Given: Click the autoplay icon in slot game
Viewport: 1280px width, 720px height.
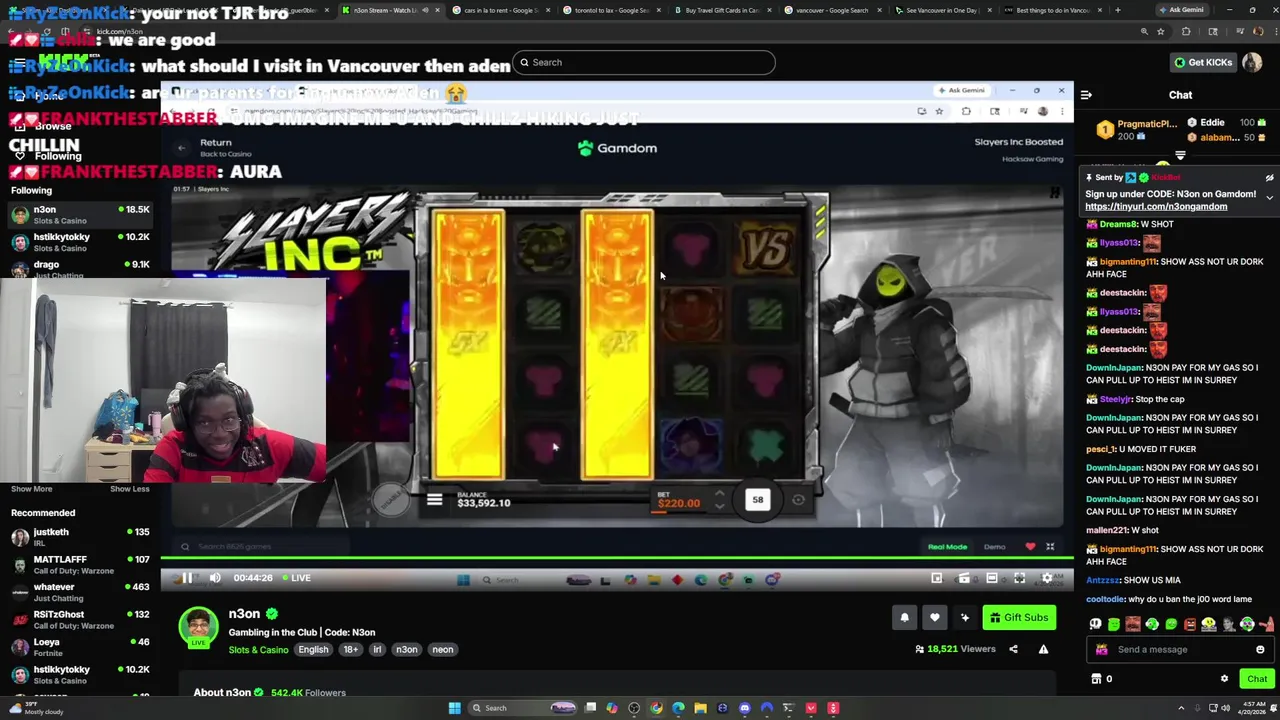Looking at the screenshot, I should tap(798, 500).
